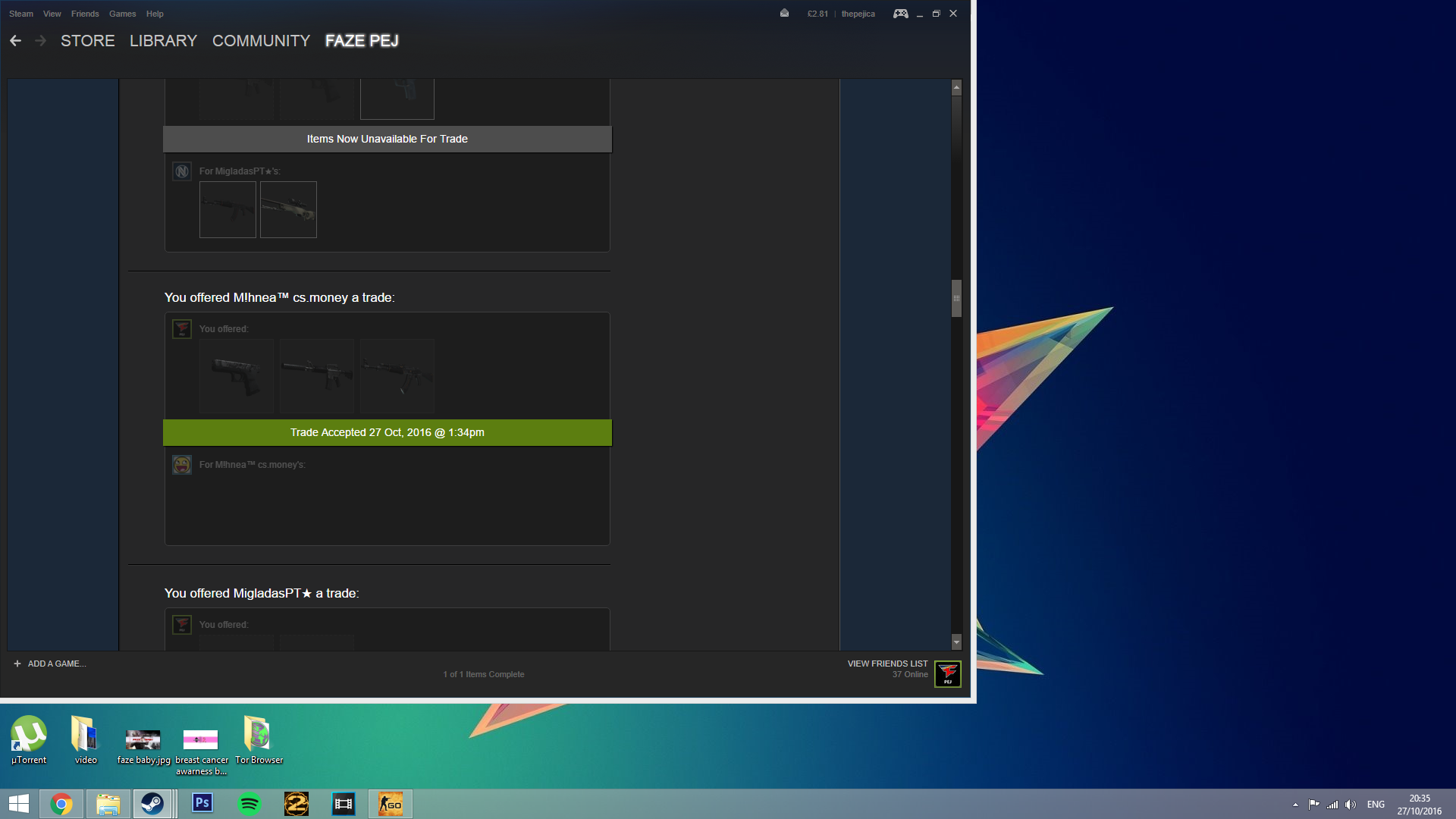Open the inbox notification envelope icon
Screen dimensions: 1456x819
(784, 14)
